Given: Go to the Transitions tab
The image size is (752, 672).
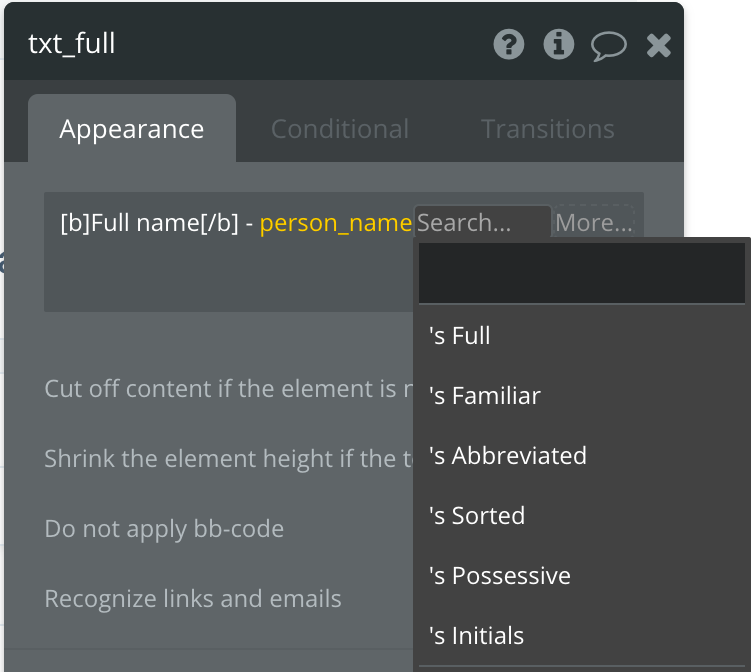Looking at the screenshot, I should point(547,129).
